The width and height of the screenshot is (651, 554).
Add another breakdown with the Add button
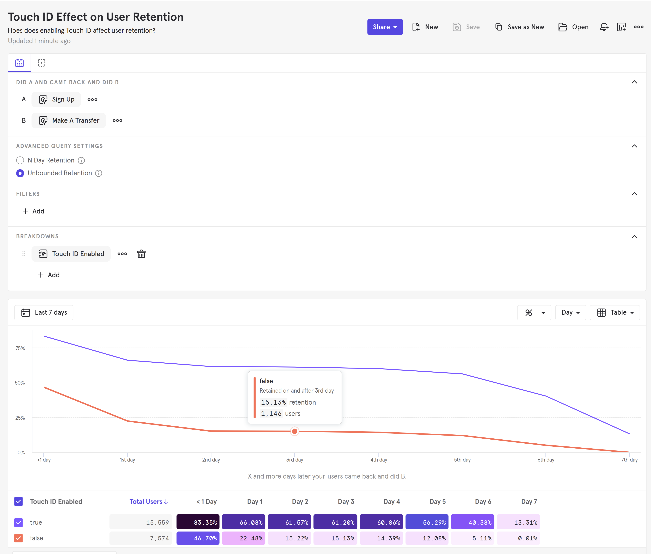tap(49, 275)
